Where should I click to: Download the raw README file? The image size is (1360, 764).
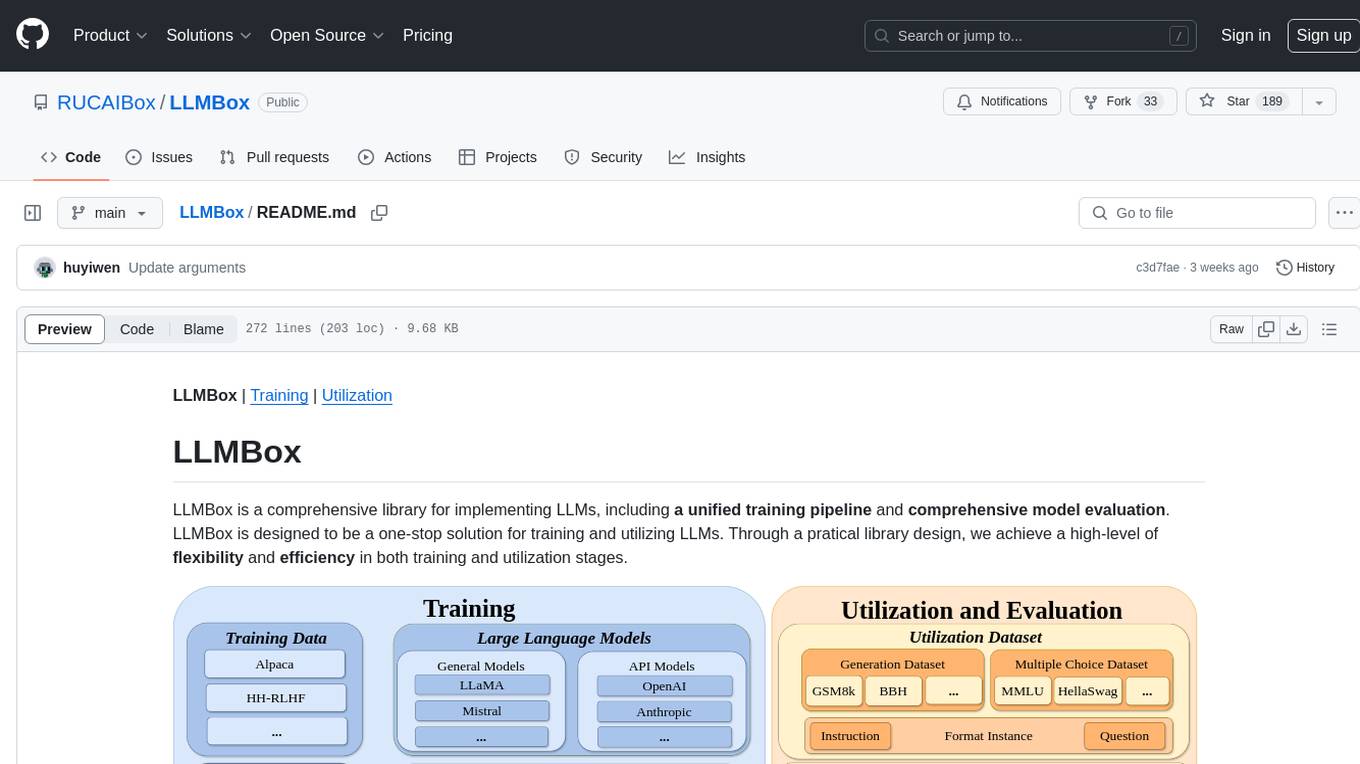click(x=1293, y=329)
